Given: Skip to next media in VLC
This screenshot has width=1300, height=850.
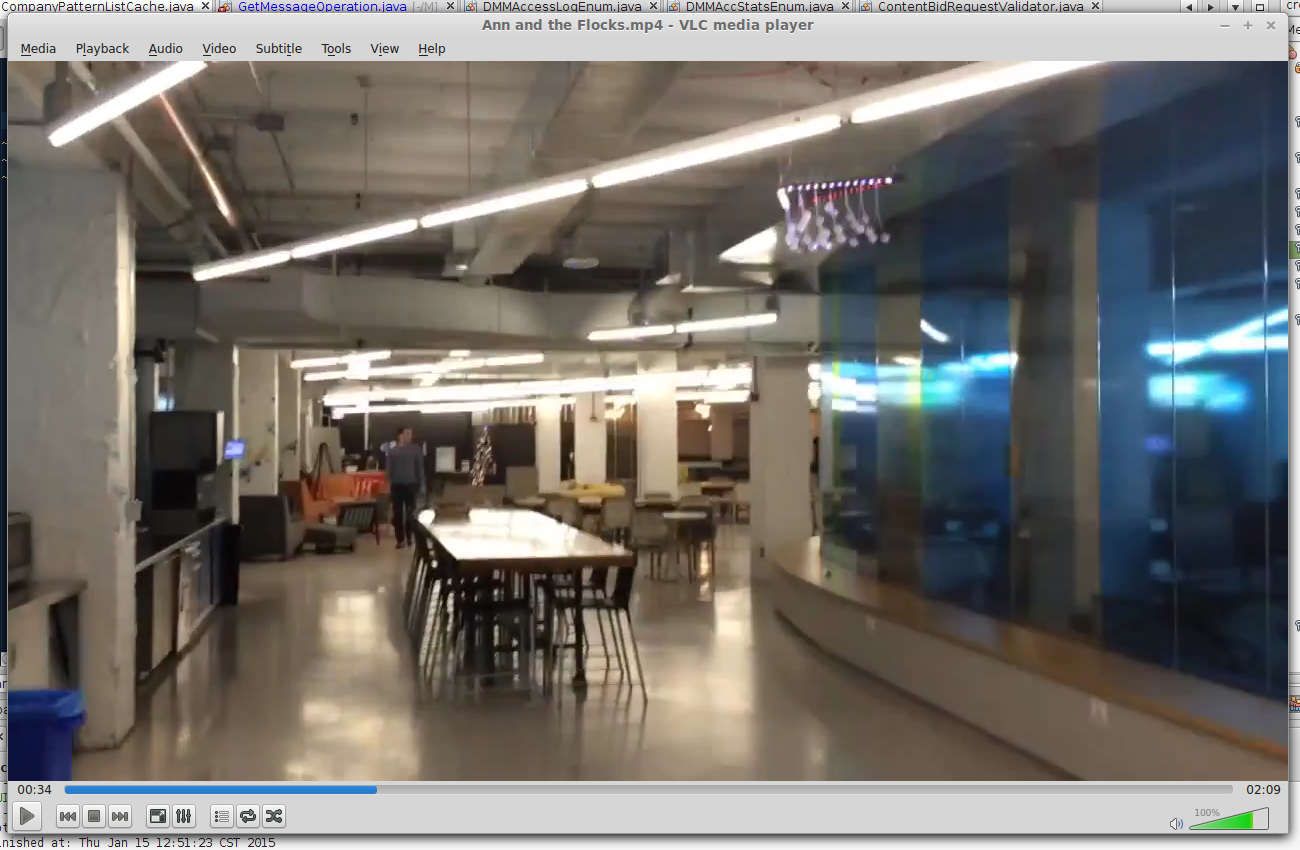Looking at the screenshot, I should 120,816.
